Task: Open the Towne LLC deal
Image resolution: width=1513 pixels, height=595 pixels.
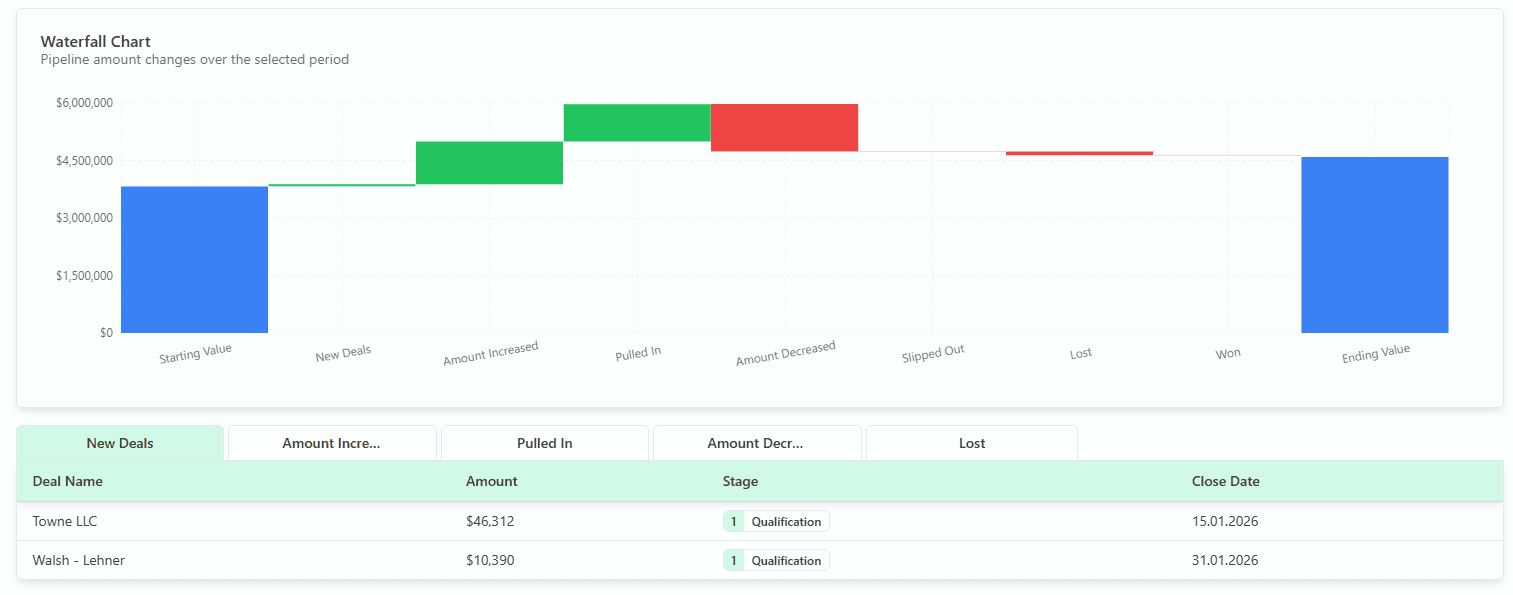Action: 64,520
